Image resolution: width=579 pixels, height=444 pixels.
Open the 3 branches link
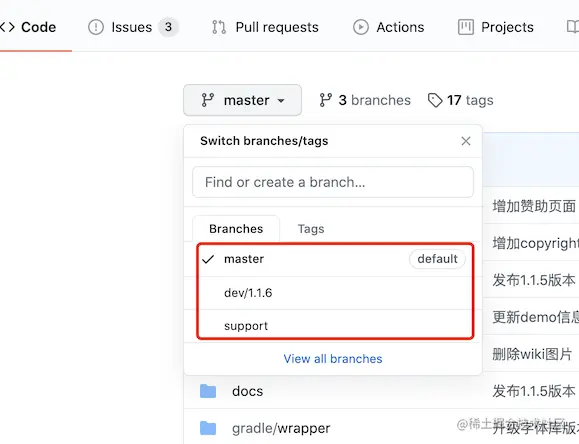[x=365, y=100]
